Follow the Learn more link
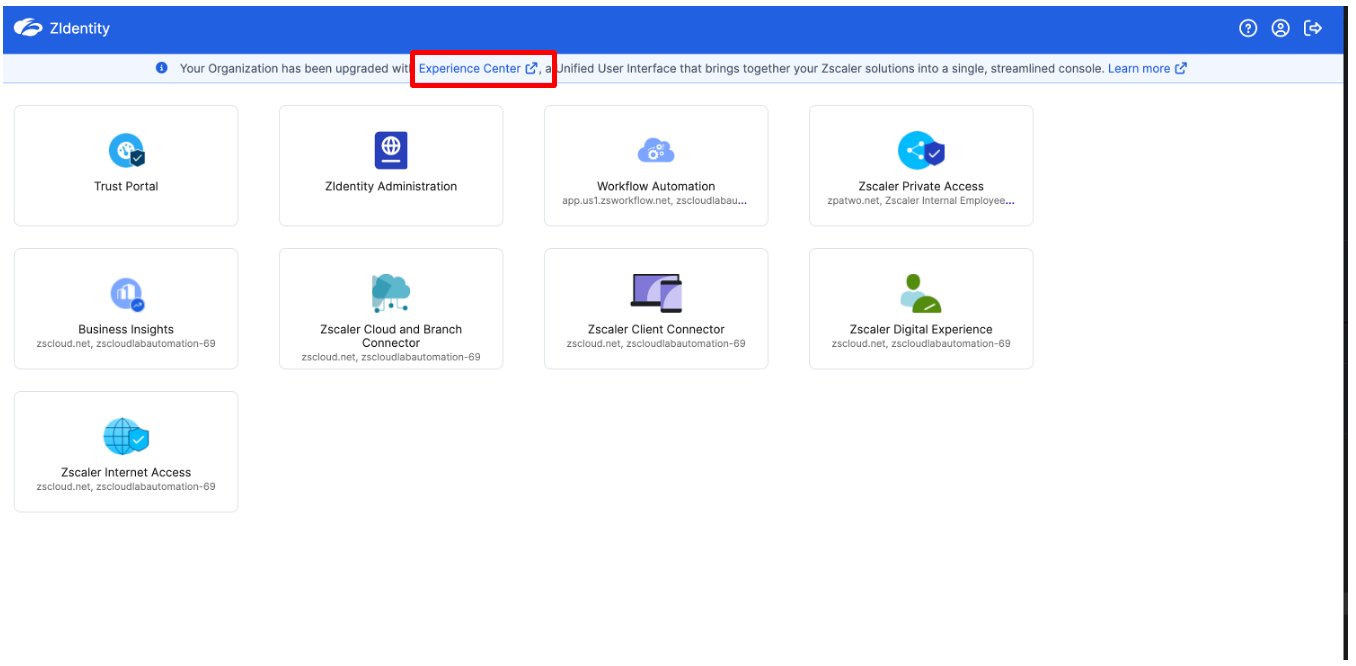The width and height of the screenshot is (1356, 666). (x=1139, y=68)
